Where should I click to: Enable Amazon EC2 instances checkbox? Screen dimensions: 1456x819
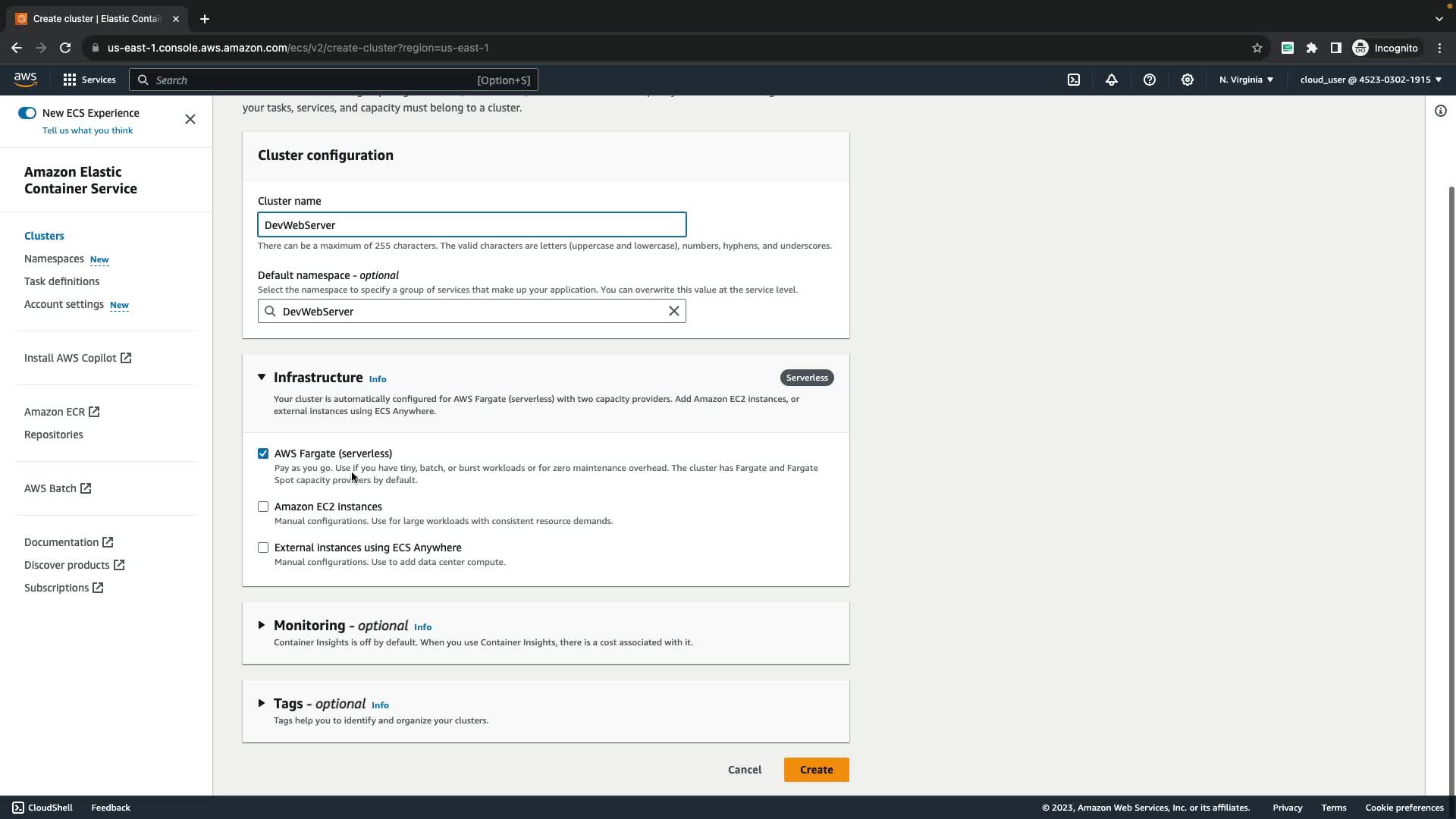click(263, 507)
